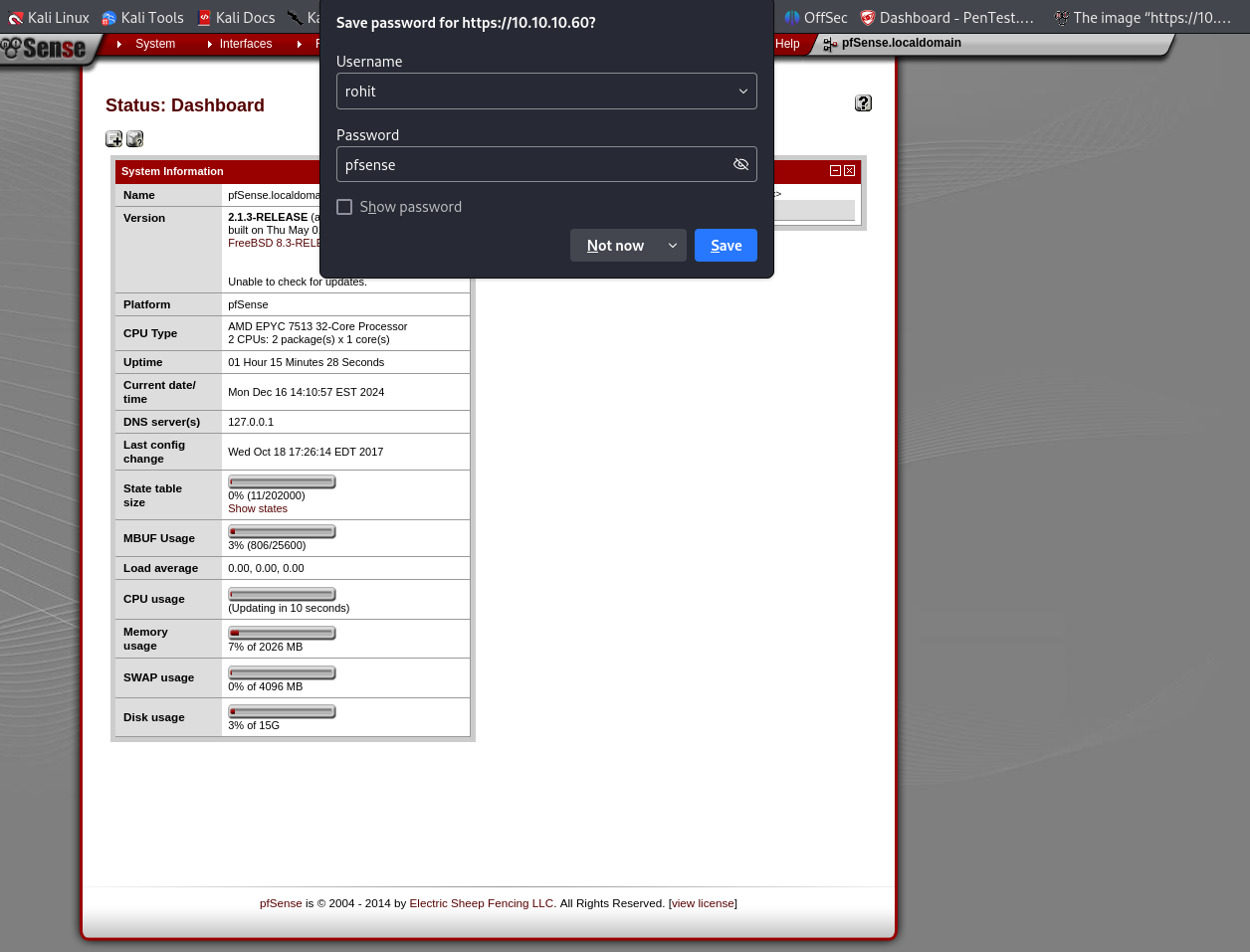Click the Show states link
Image resolution: width=1250 pixels, height=952 pixels.
[x=258, y=508]
